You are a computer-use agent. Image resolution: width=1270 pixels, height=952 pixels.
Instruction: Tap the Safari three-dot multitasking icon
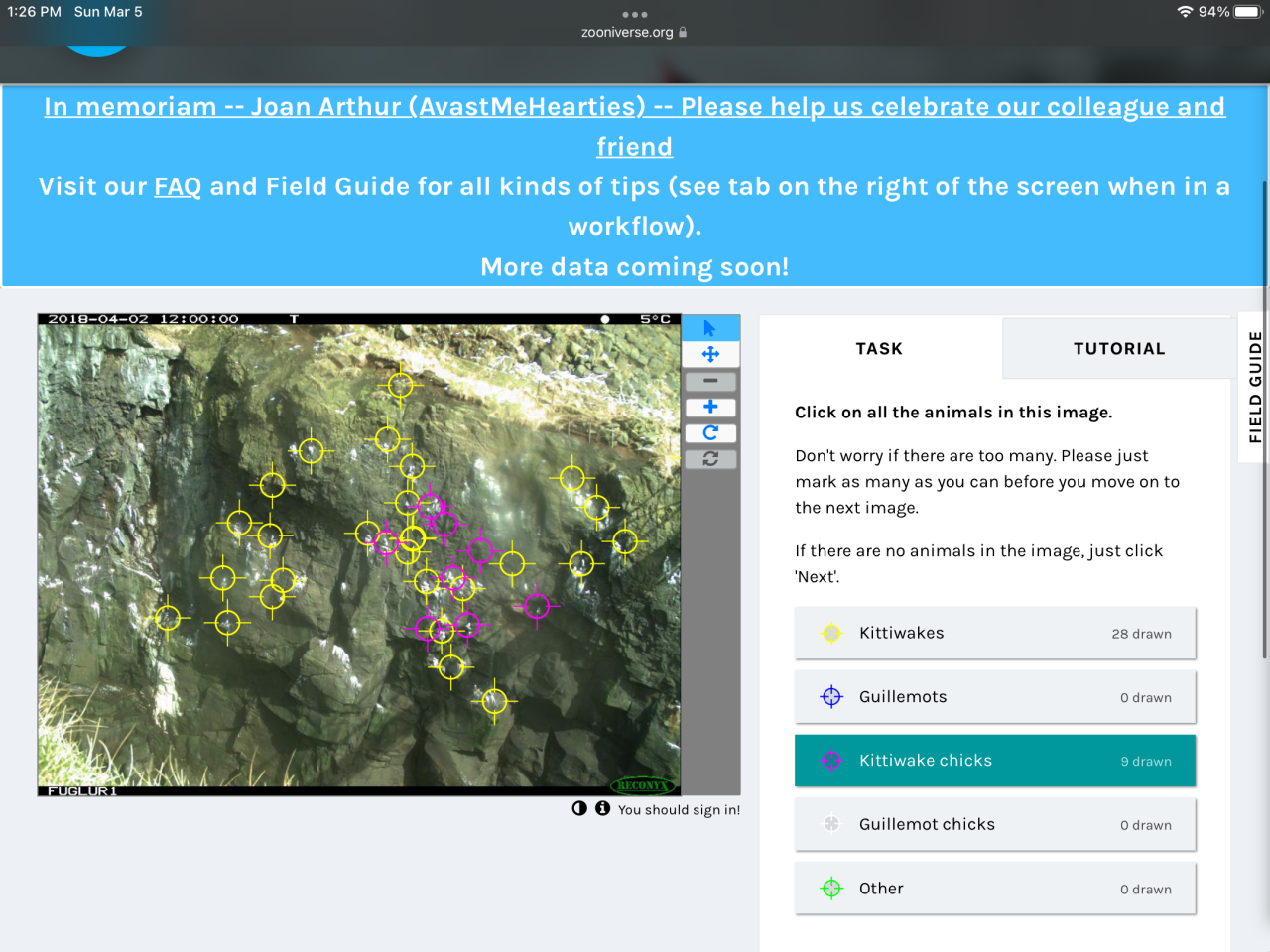[635, 15]
